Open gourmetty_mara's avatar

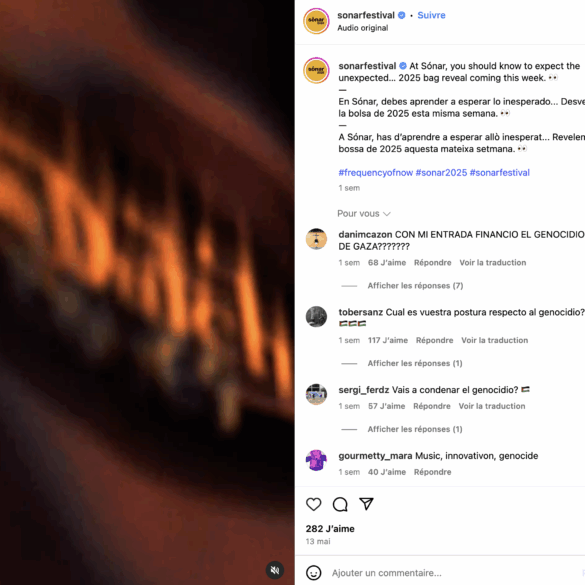[x=316, y=460]
